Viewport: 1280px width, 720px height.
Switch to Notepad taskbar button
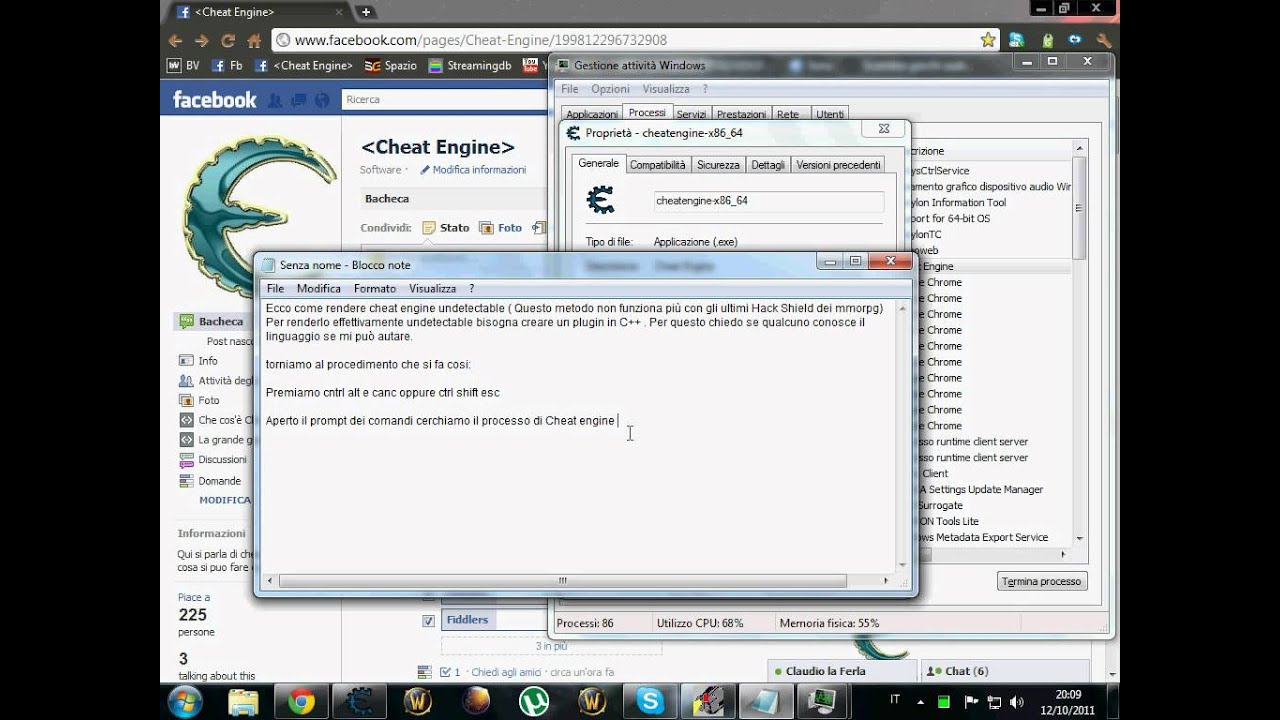(x=766, y=702)
